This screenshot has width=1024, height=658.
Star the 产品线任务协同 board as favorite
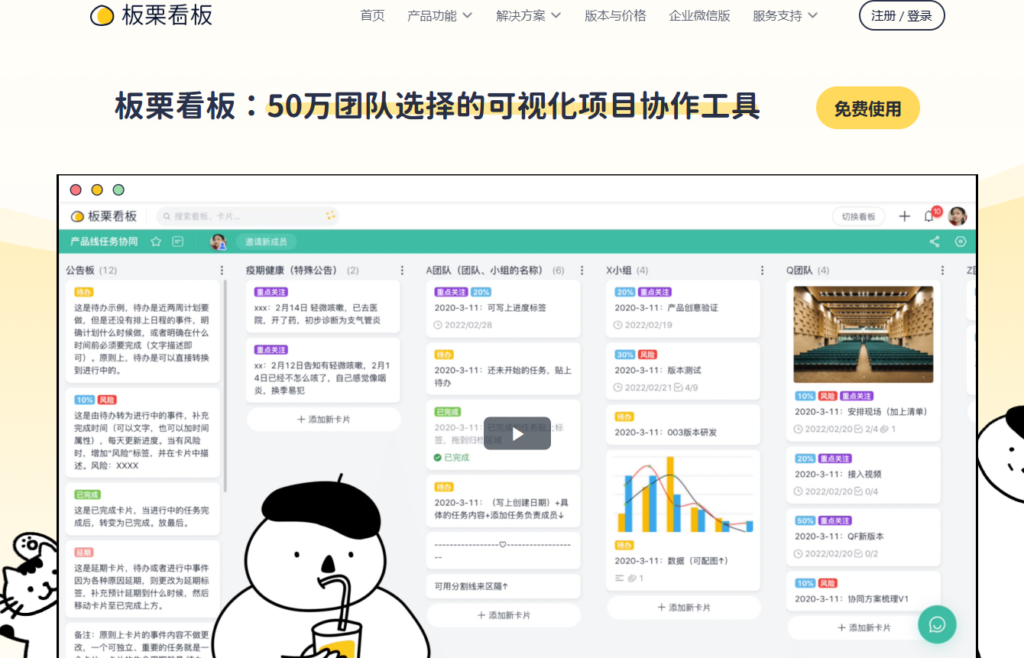tap(156, 240)
